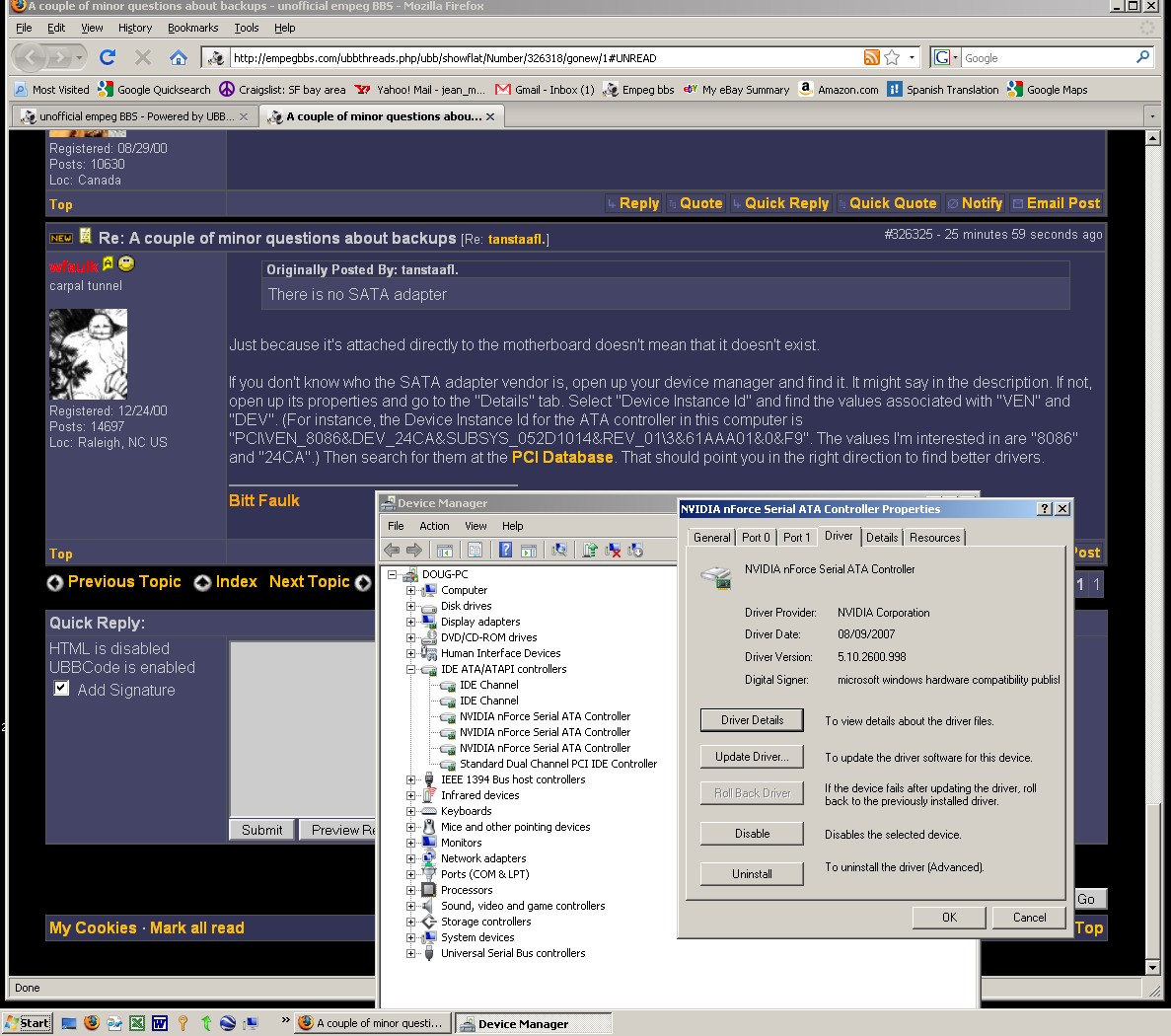Screen dimensions: 1171x1036
Task: Click the page scrollbar down arrow
Action: pyautogui.click(x=1152, y=967)
